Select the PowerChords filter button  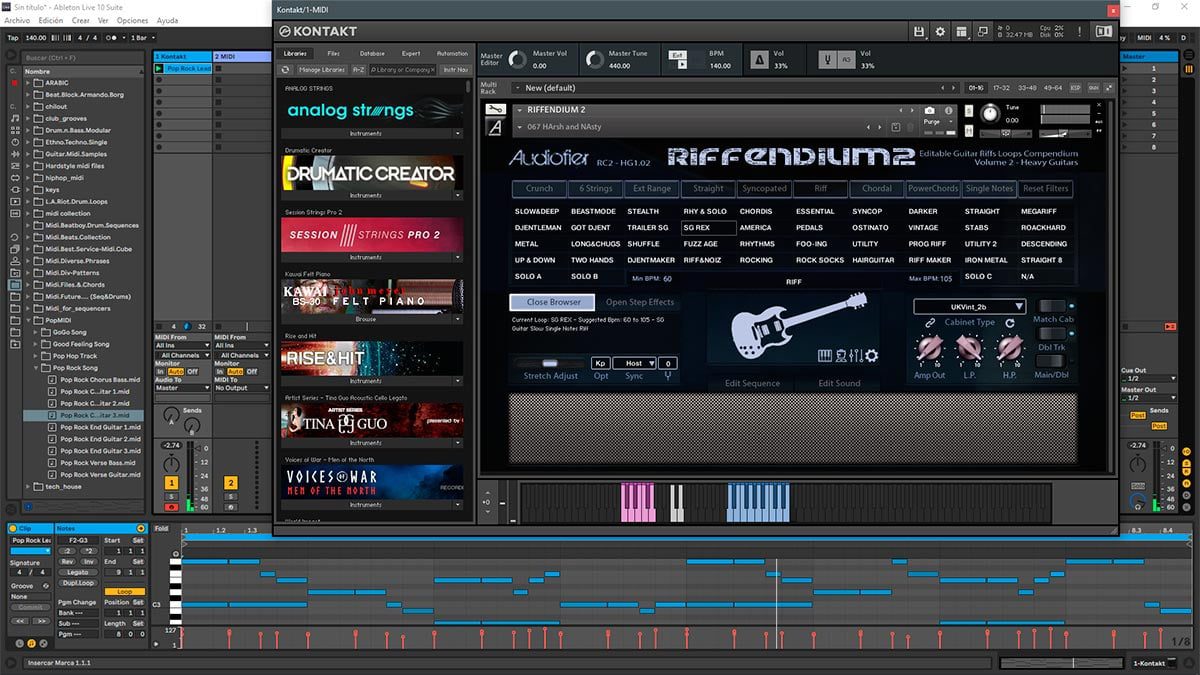932,188
